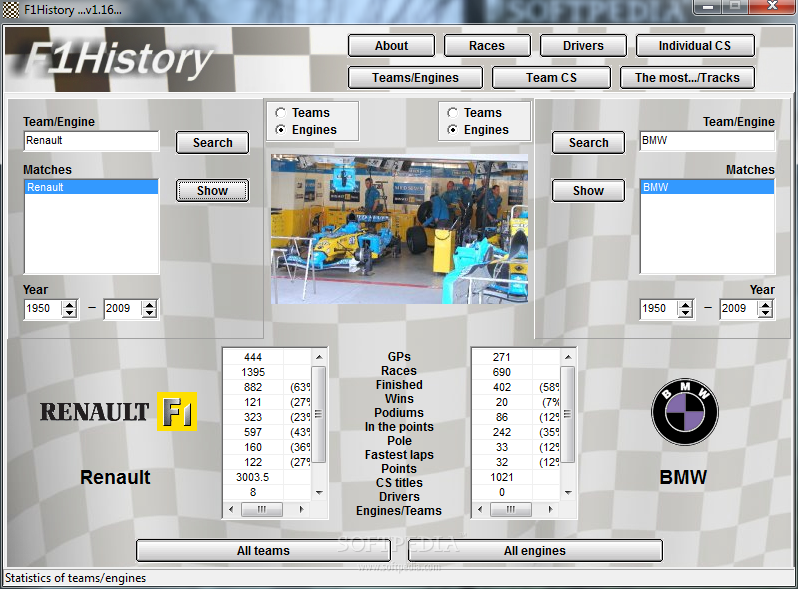This screenshot has width=798, height=589.
Task: Click the F1History app icon in title bar
Action: pyautogui.click(x=11, y=10)
